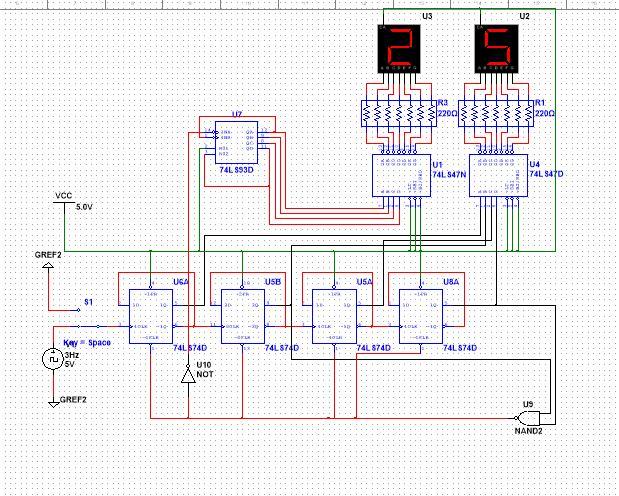Toggle the S1 switch contact
The image size is (619, 496).
coord(88,327)
